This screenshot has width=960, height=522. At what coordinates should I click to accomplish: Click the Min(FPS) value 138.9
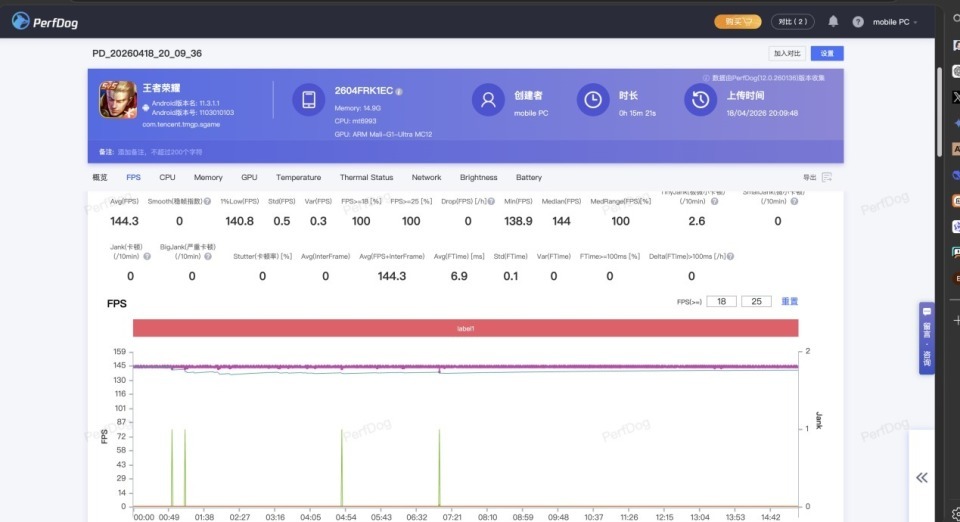click(518, 221)
